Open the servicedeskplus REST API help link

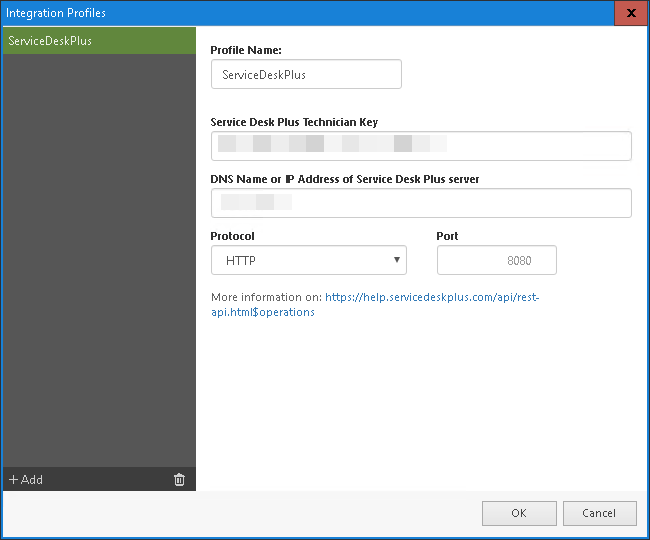pos(375,305)
